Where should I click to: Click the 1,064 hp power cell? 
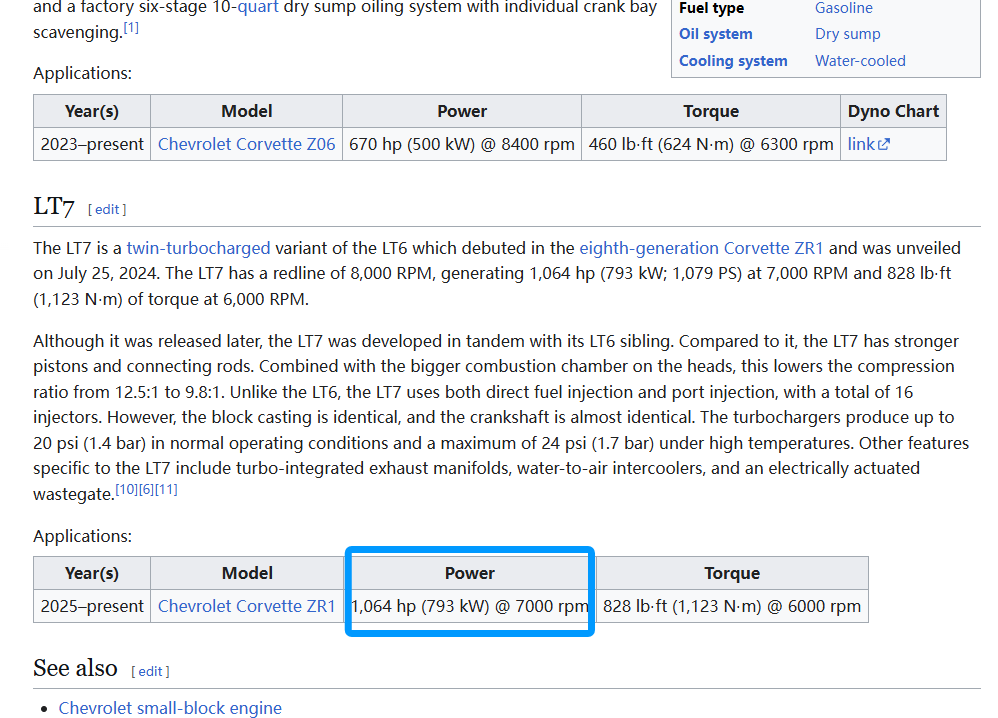tap(470, 606)
